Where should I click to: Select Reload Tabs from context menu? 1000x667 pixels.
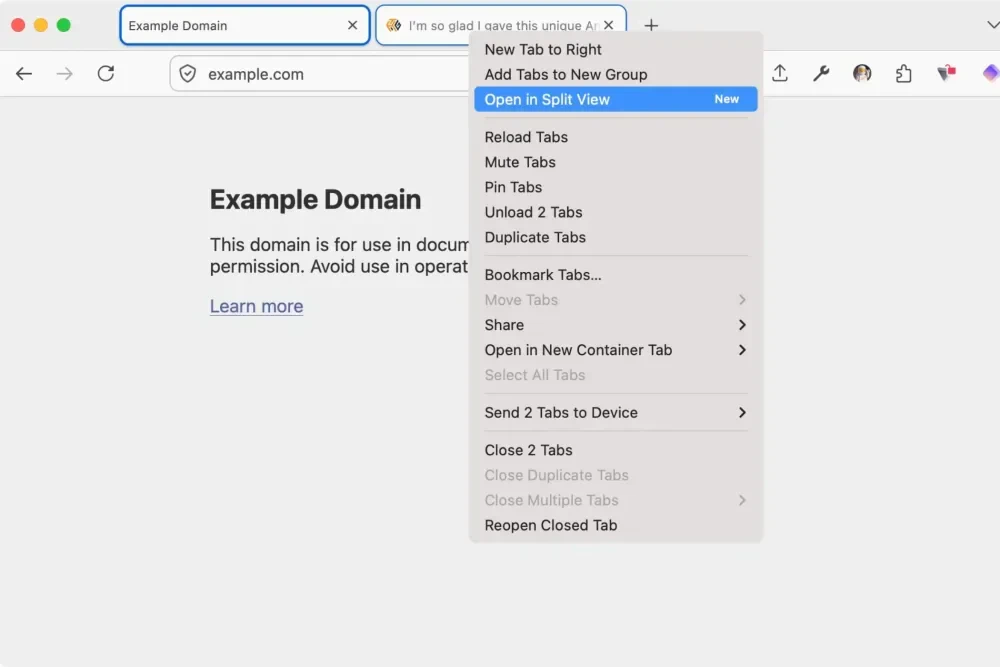pos(615,137)
